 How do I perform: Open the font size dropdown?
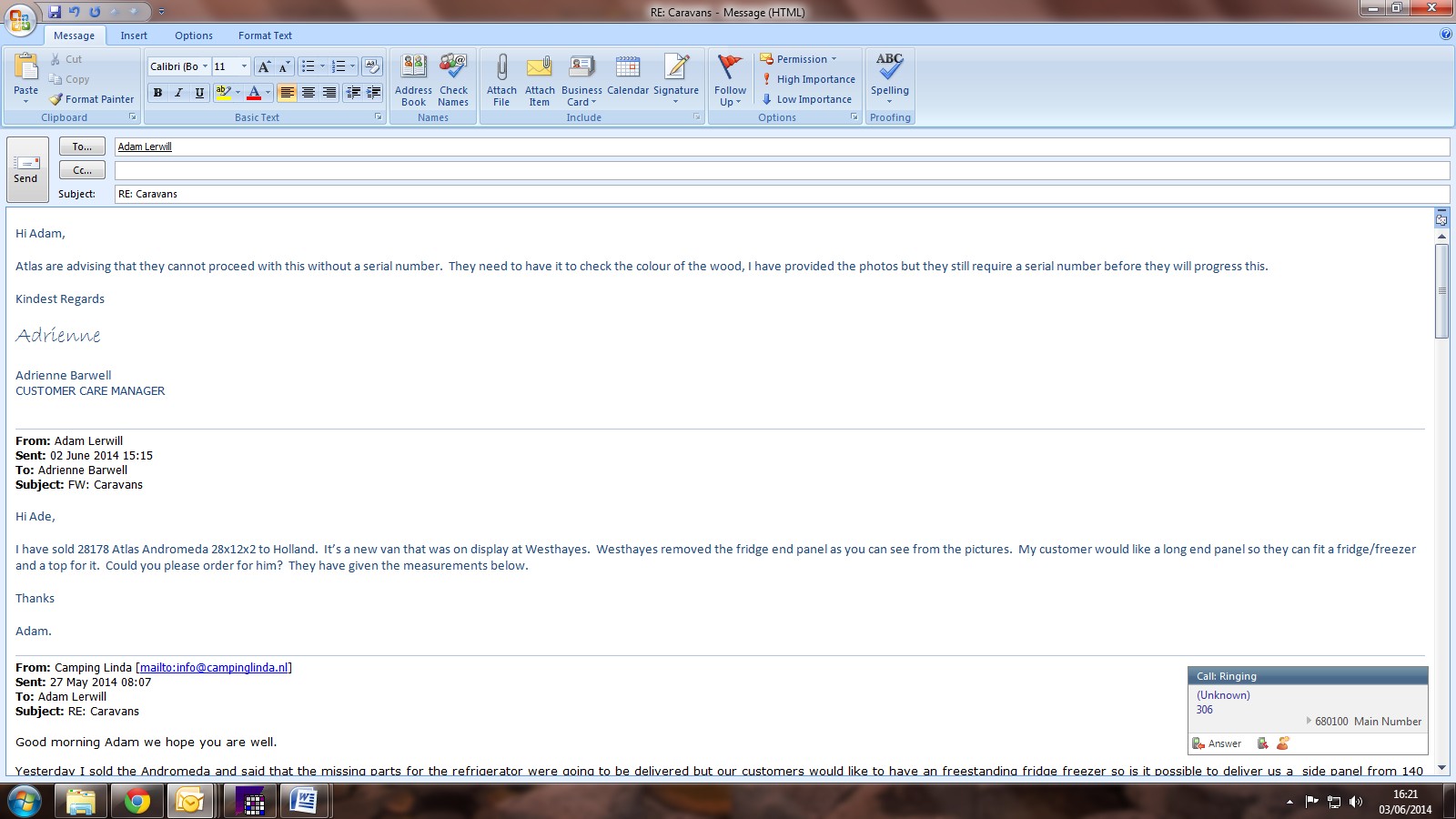click(x=244, y=66)
